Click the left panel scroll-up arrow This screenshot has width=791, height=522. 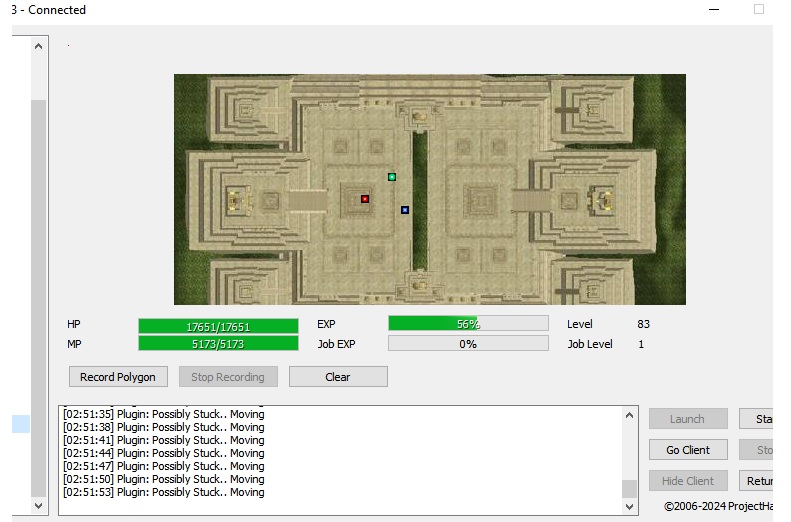39,47
